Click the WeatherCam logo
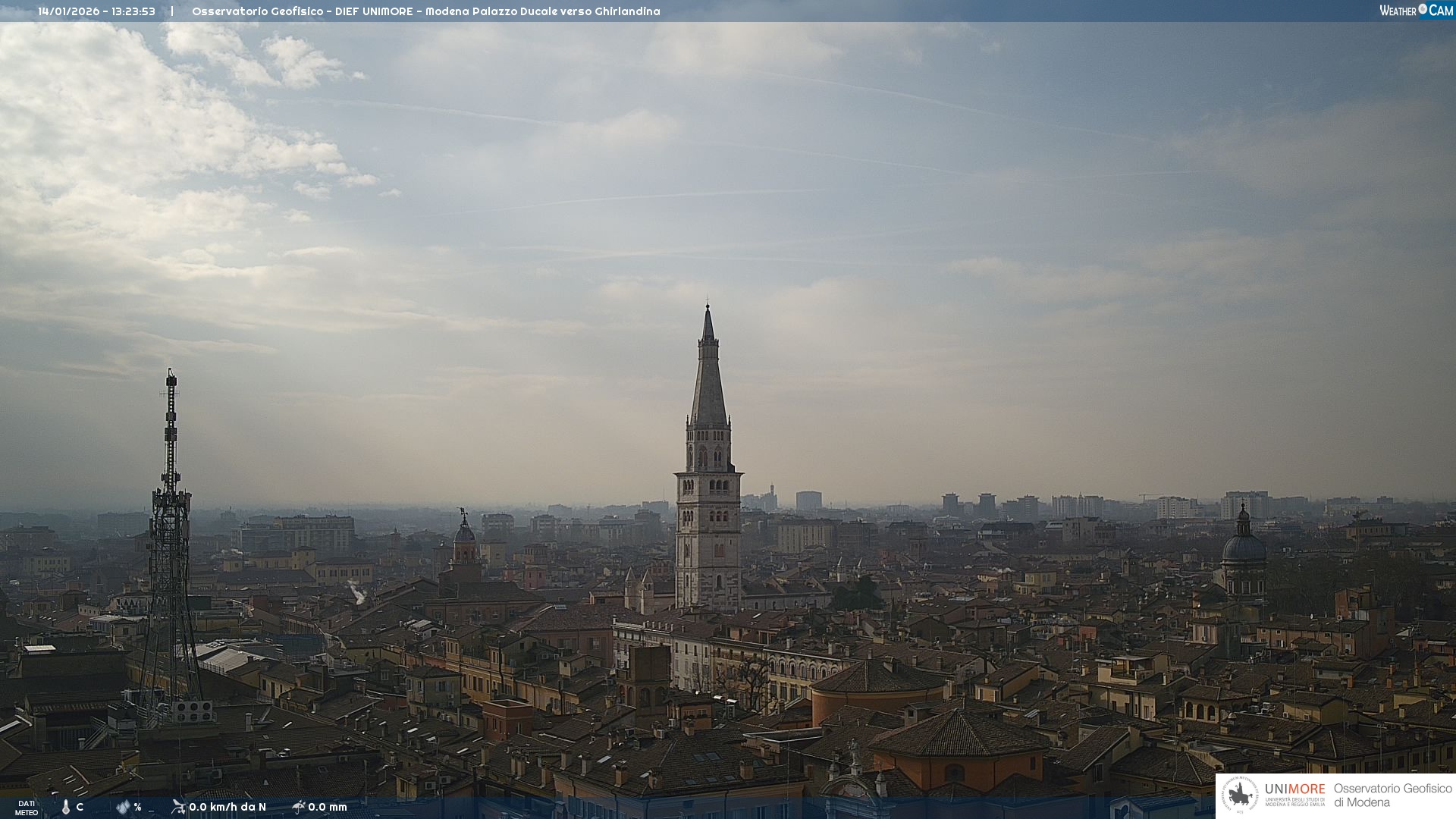The width and height of the screenshot is (1456, 819). [x=1416, y=11]
